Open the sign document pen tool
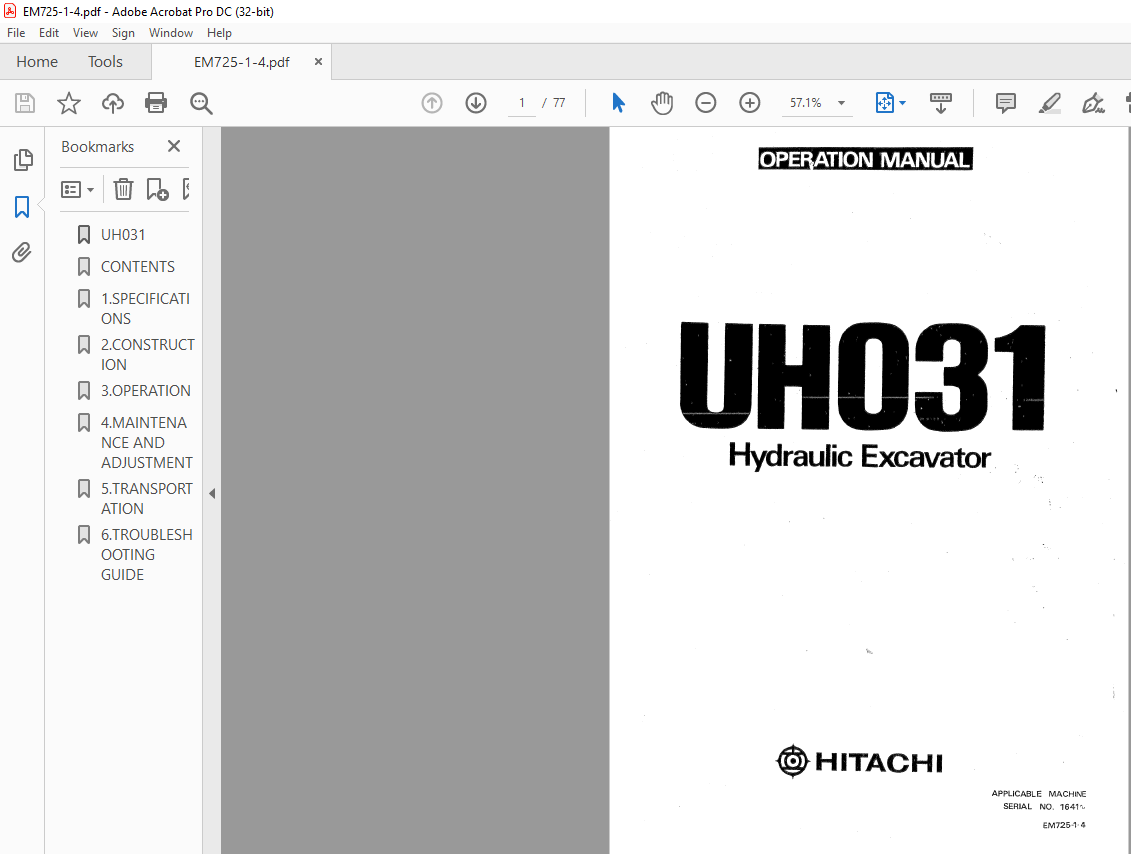Viewport: 1131px width, 854px height. tap(1093, 103)
